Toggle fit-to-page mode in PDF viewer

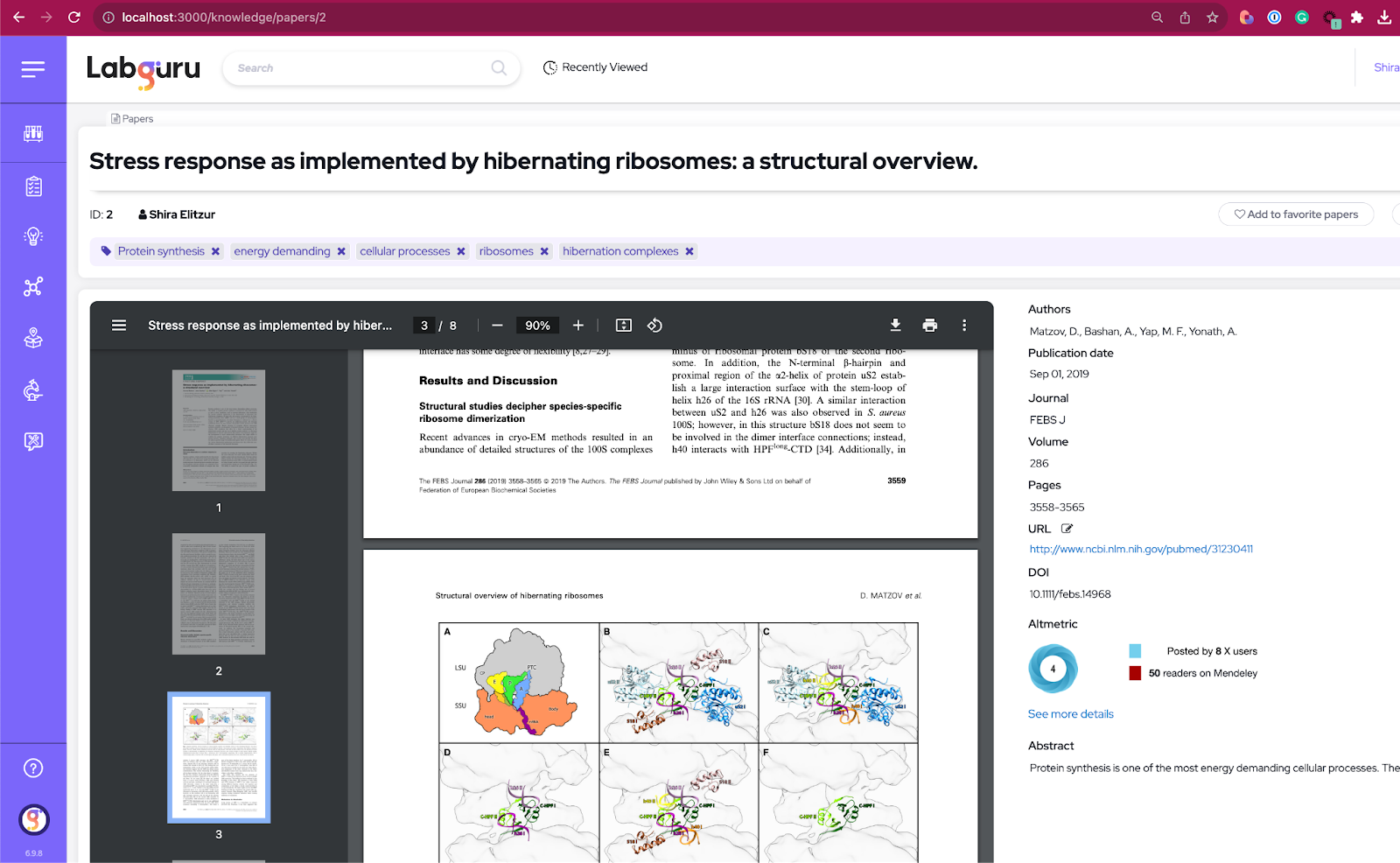(623, 325)
